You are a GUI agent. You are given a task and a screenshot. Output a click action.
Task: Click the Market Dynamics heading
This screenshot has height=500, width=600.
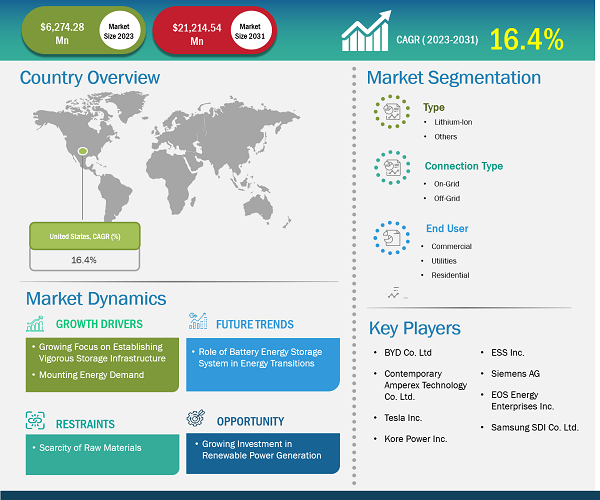click(96, 299)
